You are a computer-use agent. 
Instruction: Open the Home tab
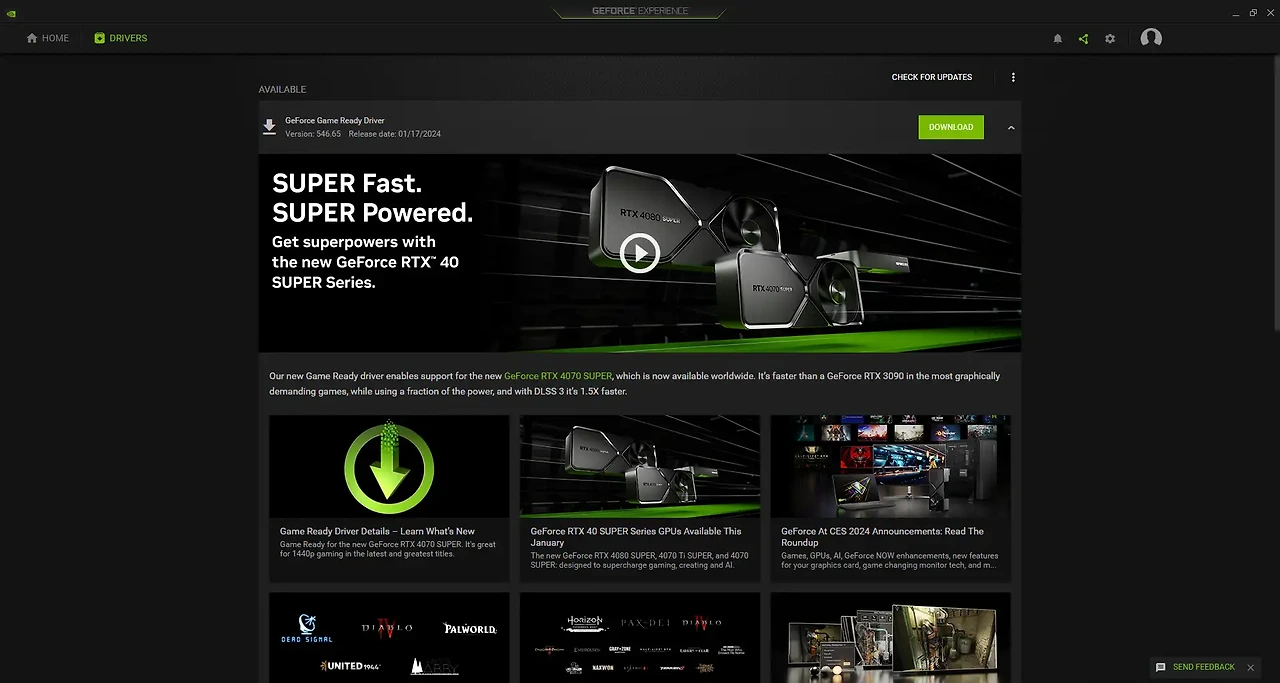point(48,38)
